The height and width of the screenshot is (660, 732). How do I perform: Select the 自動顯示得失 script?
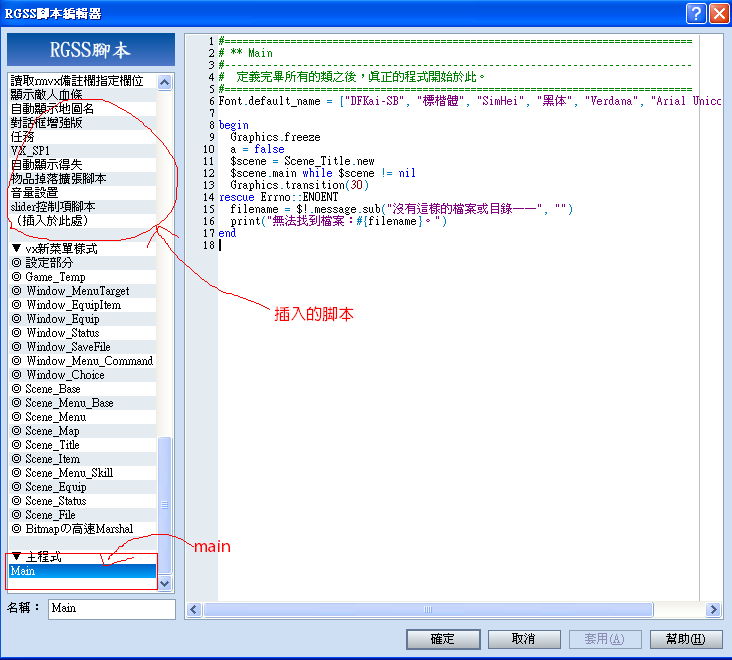click(x=83, y=165)
